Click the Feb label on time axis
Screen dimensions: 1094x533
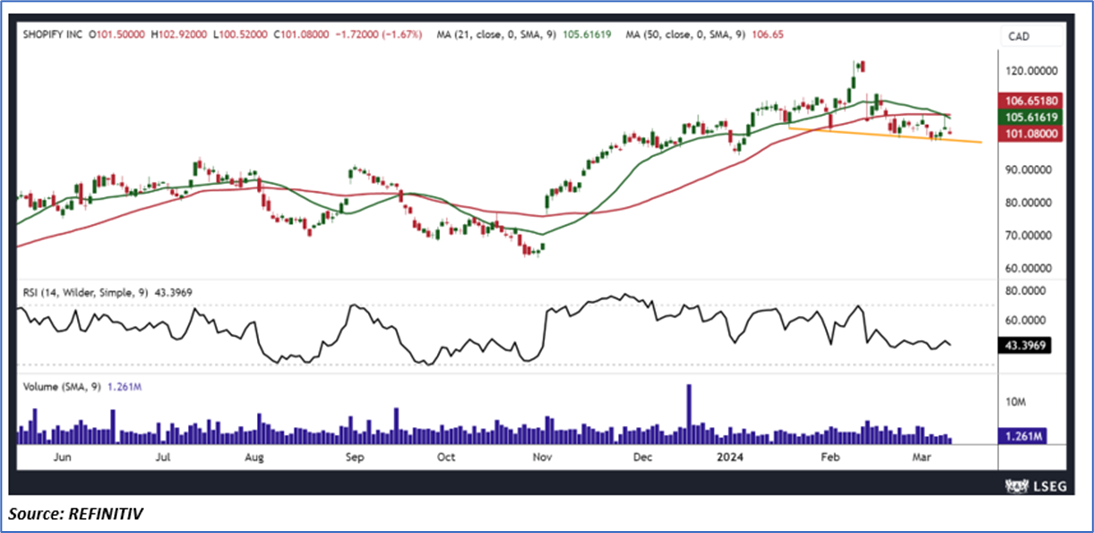830,458
